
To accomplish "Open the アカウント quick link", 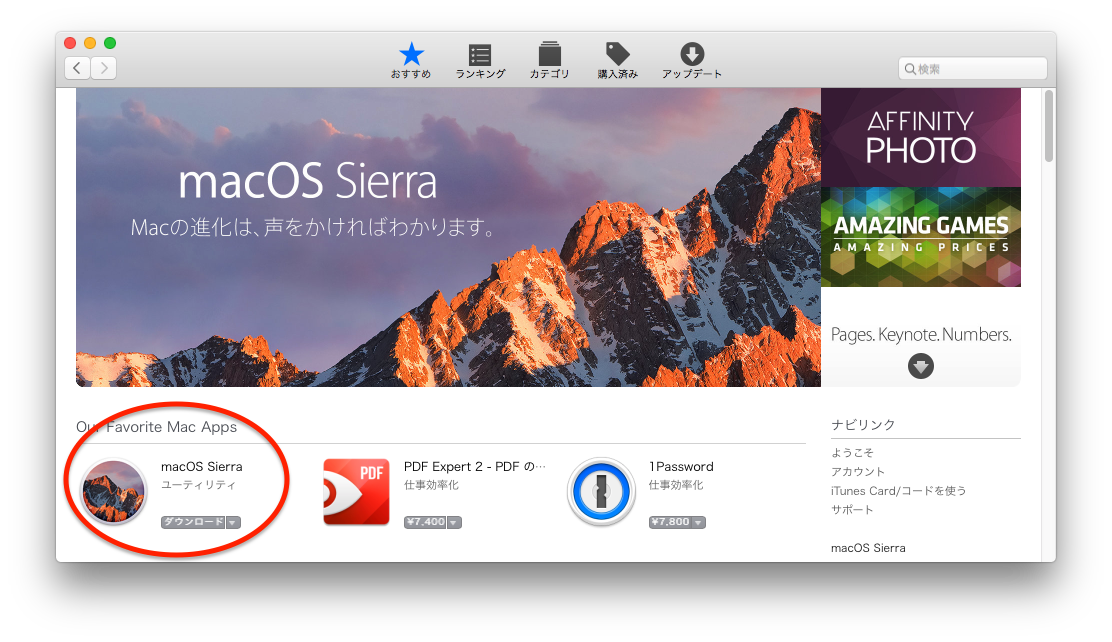I will [858, 472].
